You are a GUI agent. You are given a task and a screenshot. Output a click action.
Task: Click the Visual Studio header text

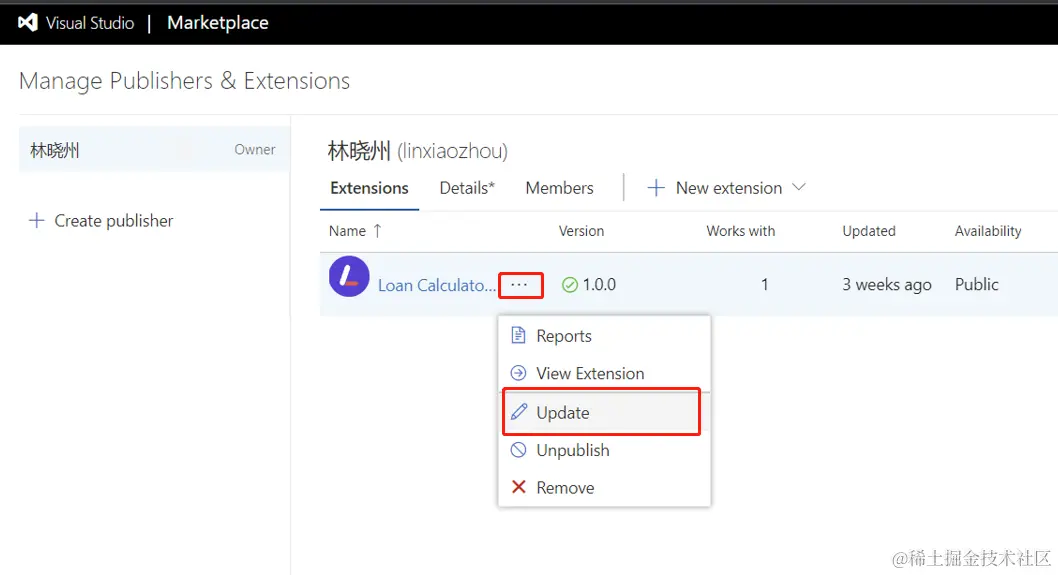point(90,23)
